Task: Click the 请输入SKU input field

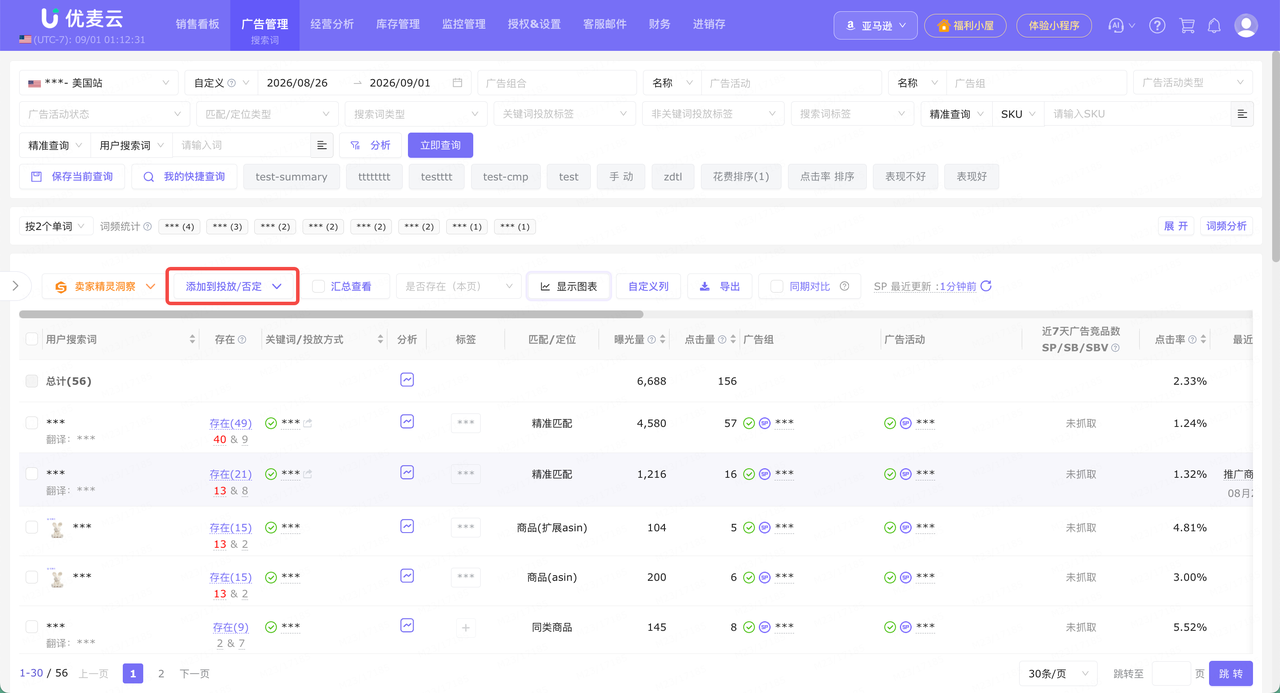Action: [x=1138, y=114]
